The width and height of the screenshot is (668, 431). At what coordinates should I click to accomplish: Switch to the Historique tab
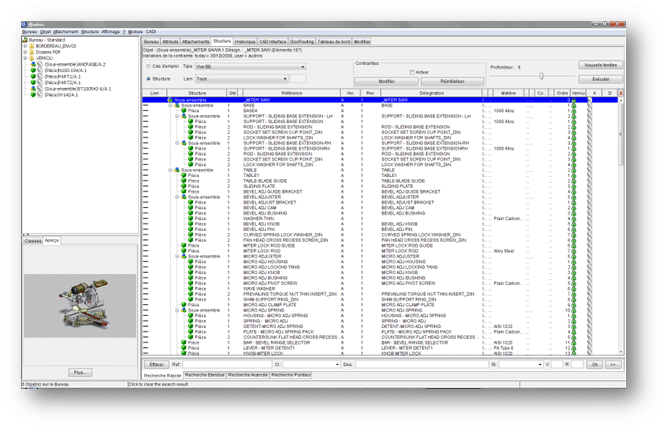(245, 42)
